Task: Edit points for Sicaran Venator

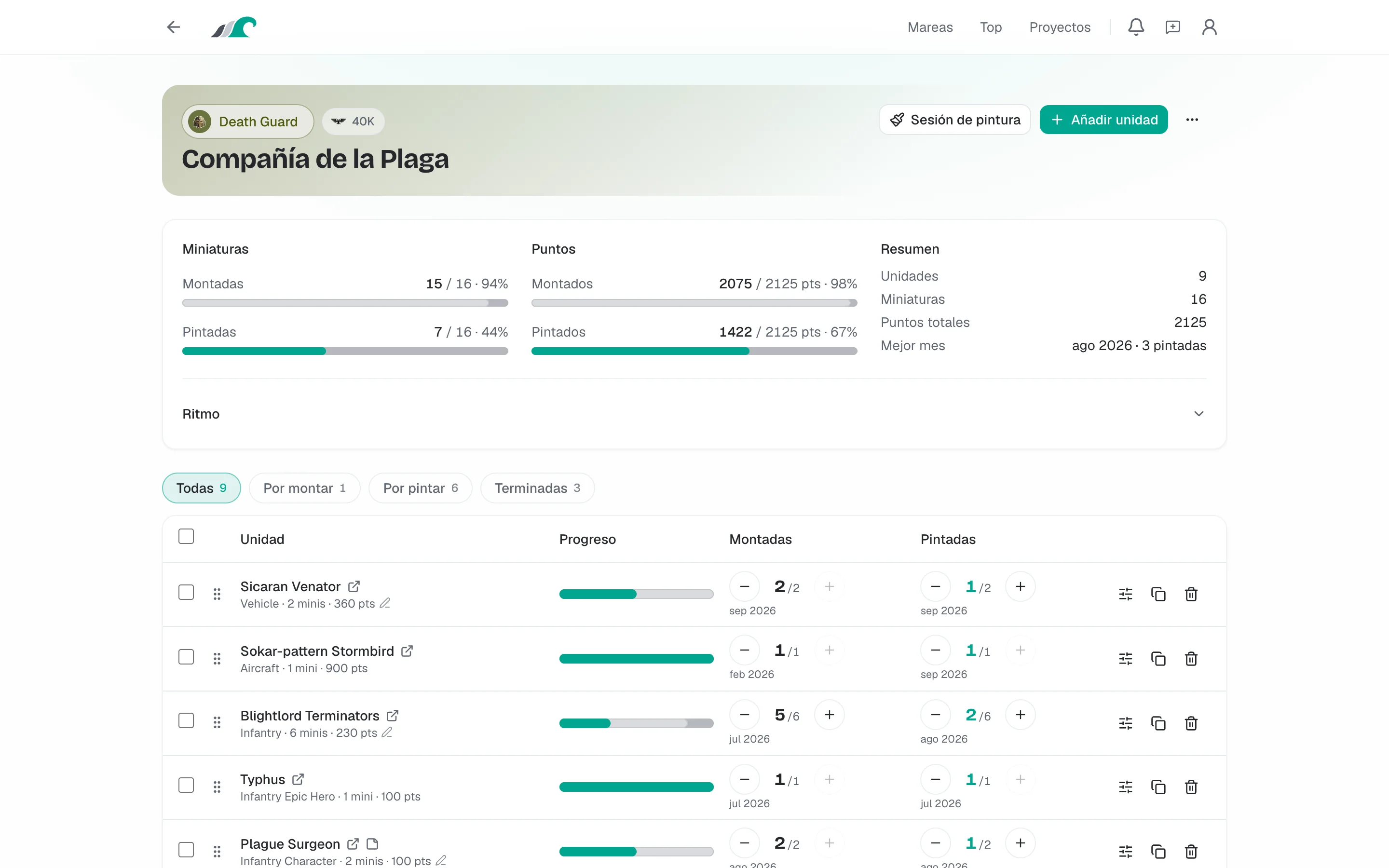Action: click(385, 603)
